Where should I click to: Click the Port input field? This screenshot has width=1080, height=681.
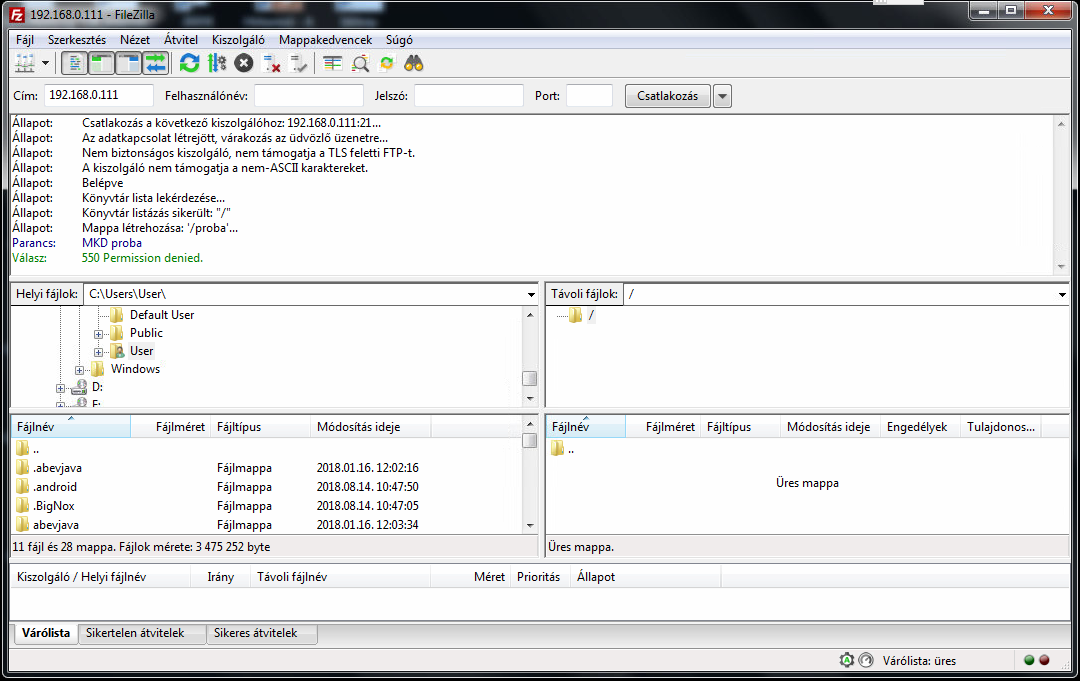(x=589, y=96)
